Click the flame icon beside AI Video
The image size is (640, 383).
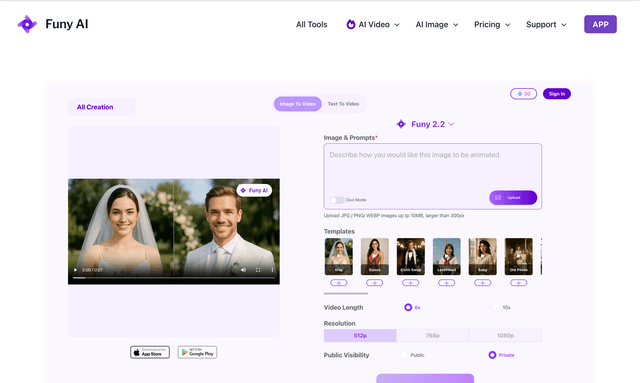351,24
